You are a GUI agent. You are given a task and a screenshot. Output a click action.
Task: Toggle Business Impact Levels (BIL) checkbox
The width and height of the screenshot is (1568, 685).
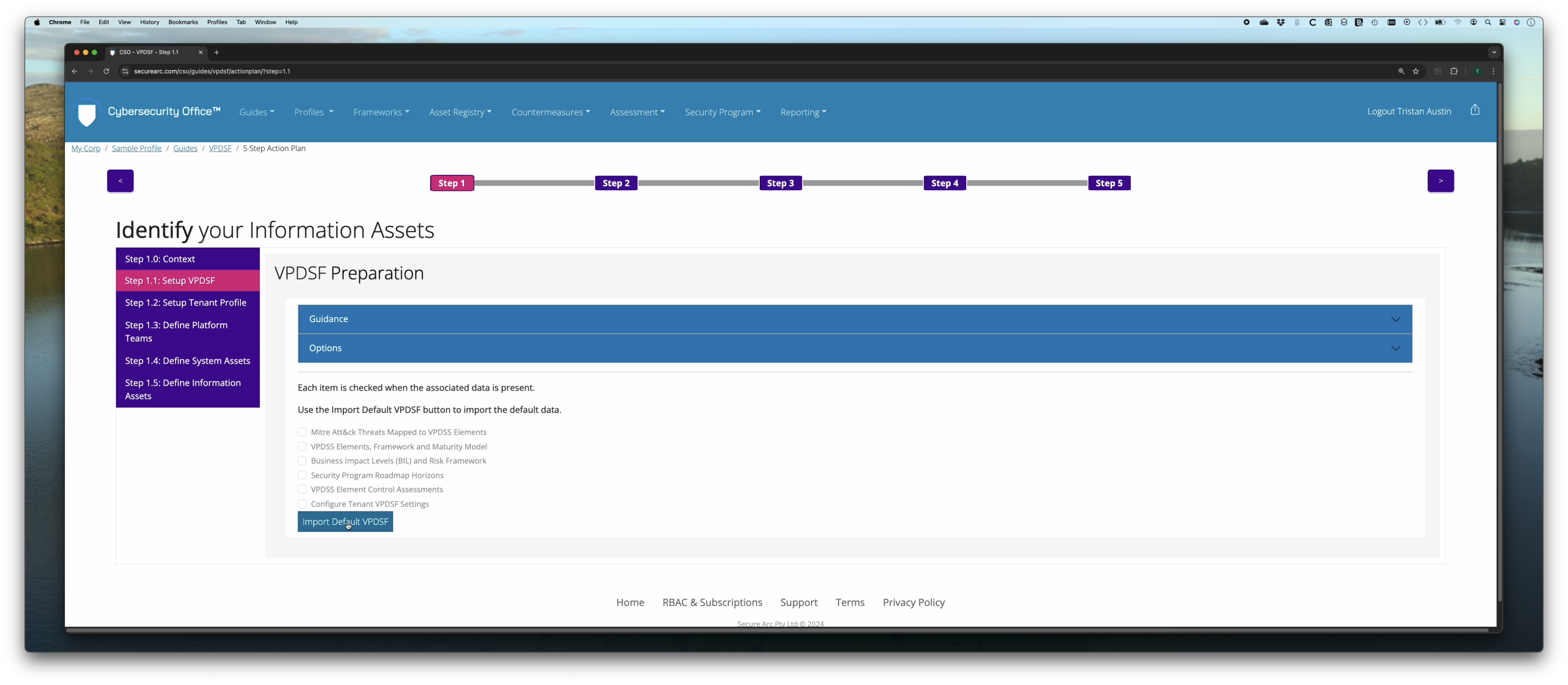(x=302, y=461)
